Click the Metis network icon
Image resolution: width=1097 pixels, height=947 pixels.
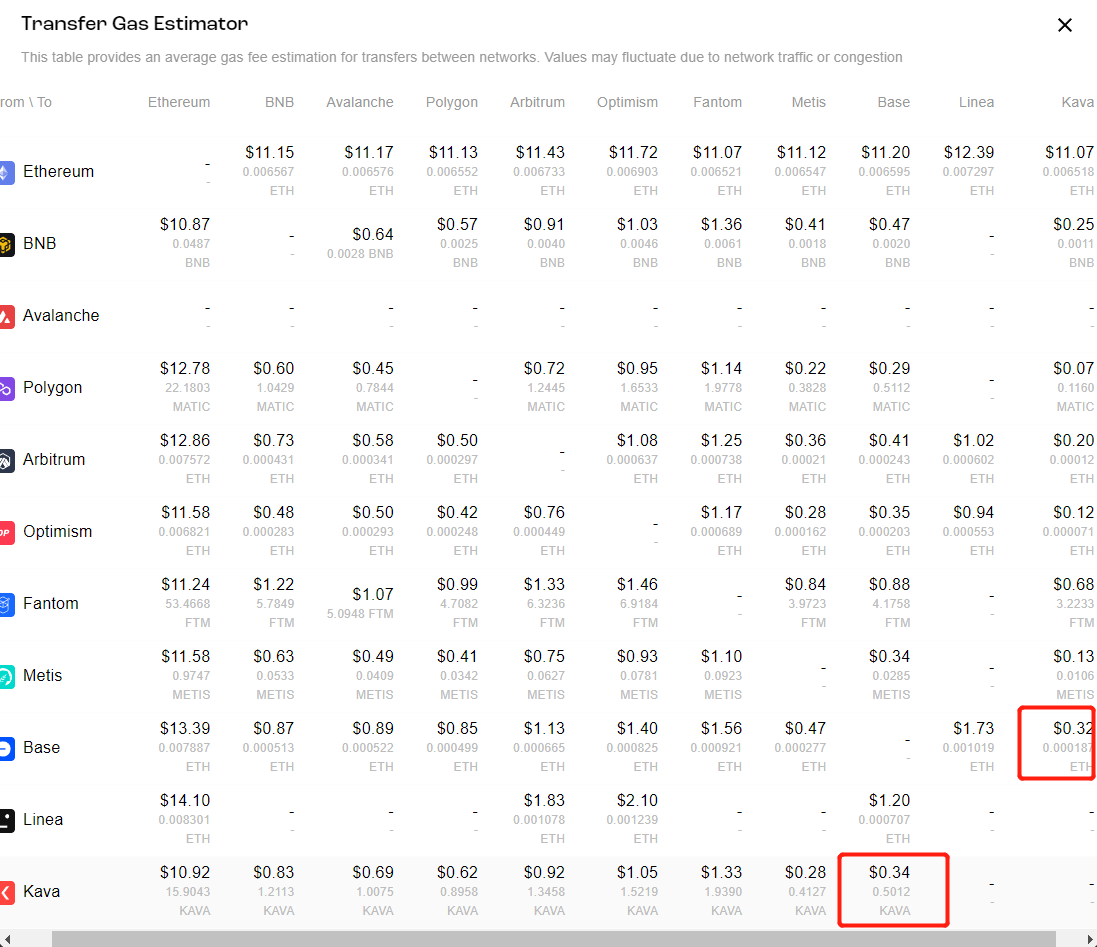(6, 676)
